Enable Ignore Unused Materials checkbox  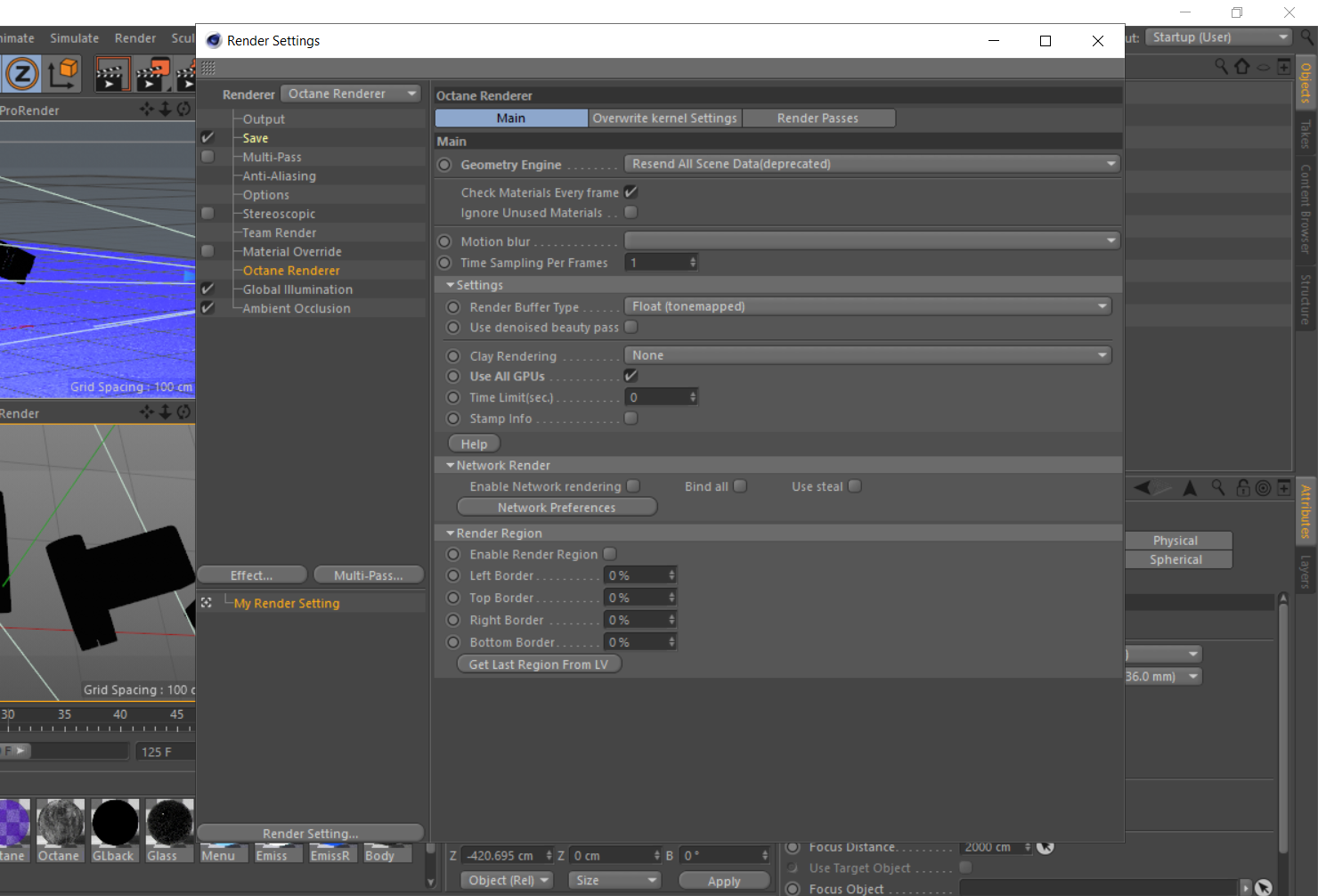click(631, 212)
